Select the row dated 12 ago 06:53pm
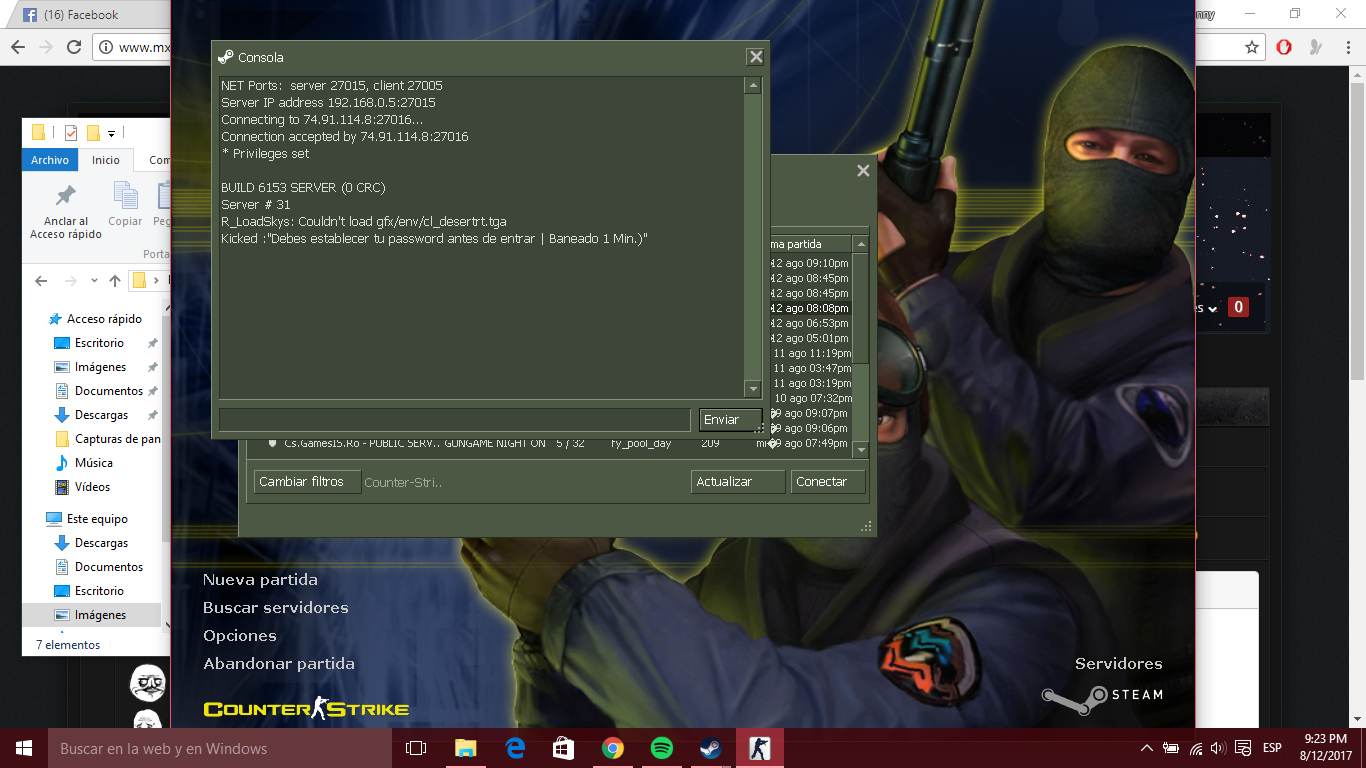 coord(810,324)
